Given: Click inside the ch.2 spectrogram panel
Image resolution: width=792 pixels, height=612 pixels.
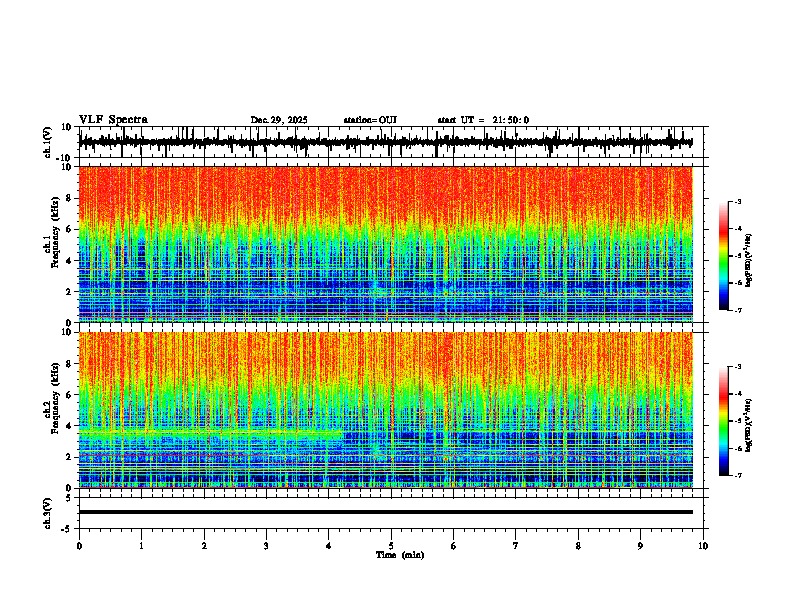Looking at the screenshot, I should pyautogui.click(x=386, y=410).
